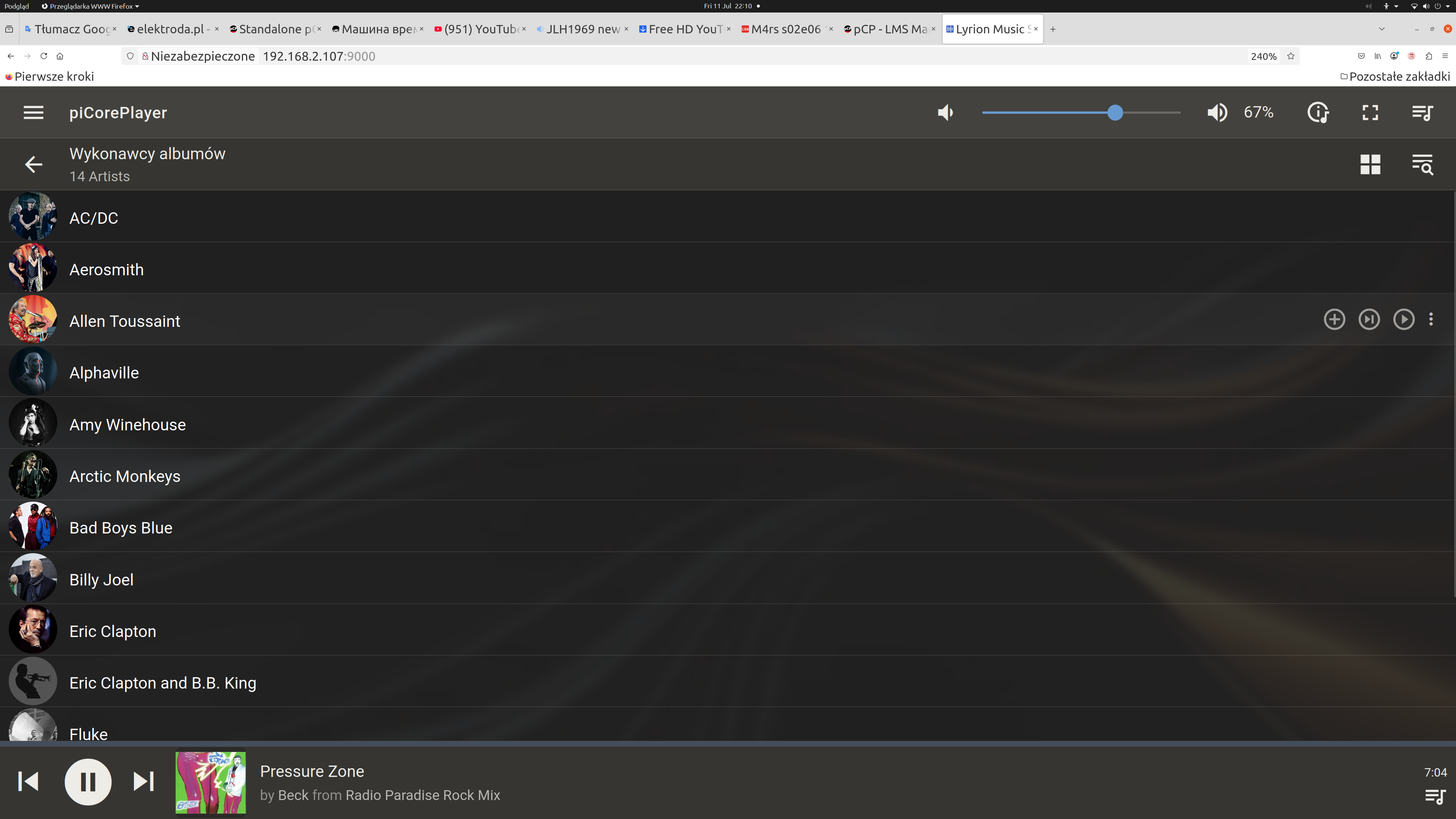The image size is (1456, 819).
Task: Open the Firefox application menu
Action: [1445, 56]
